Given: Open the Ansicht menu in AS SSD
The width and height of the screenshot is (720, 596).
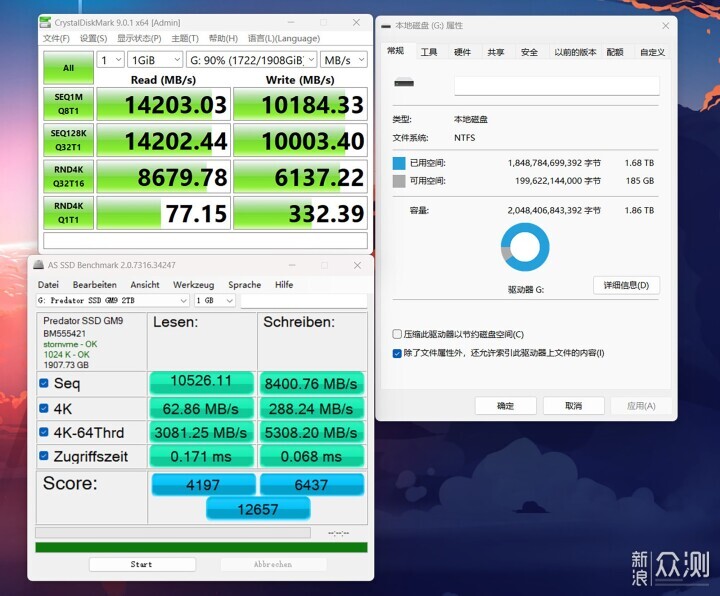Looking at the screenshot, I should click(145, 285).
